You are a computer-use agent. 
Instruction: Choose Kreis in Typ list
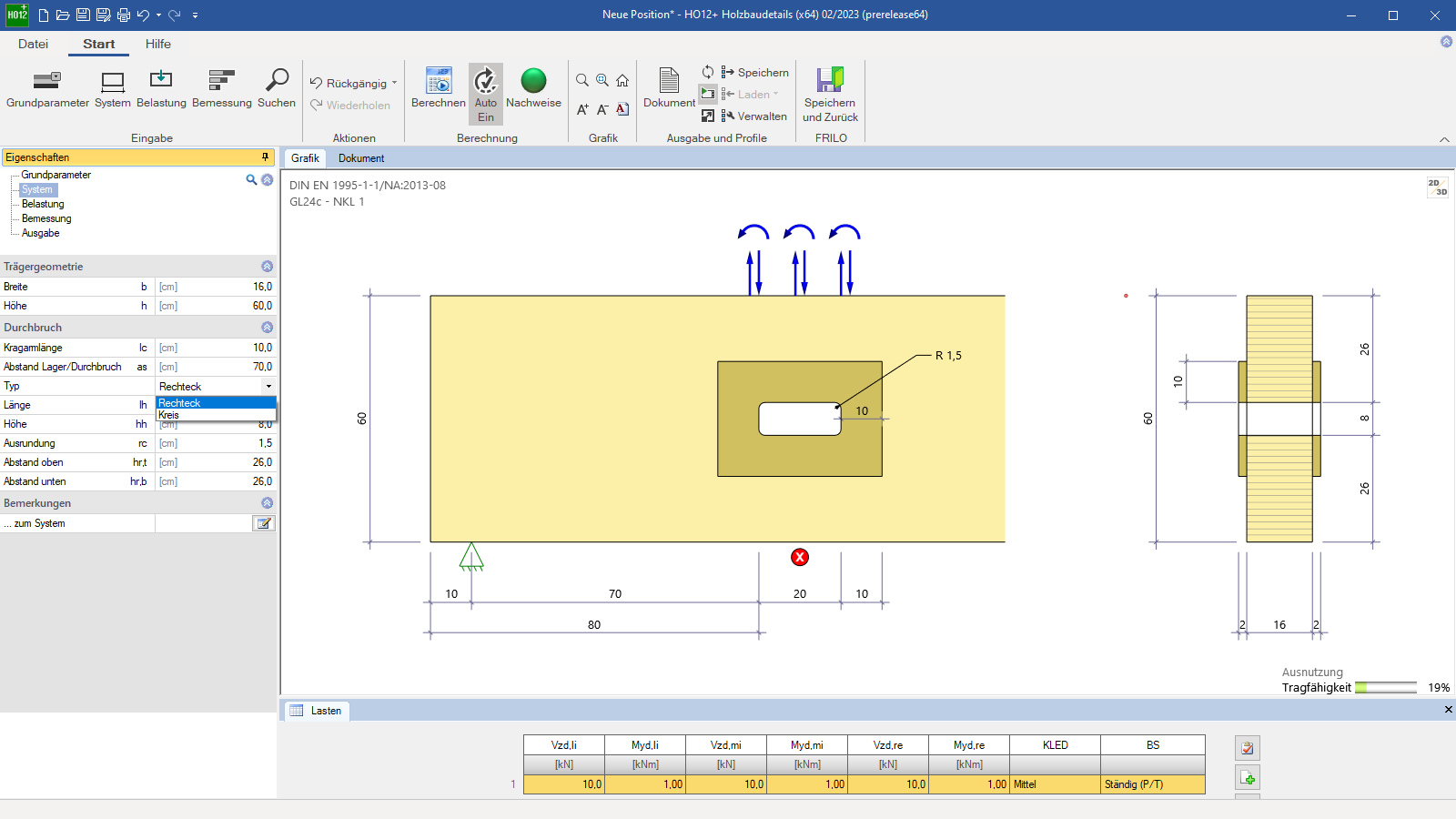(x=216, y=415)
